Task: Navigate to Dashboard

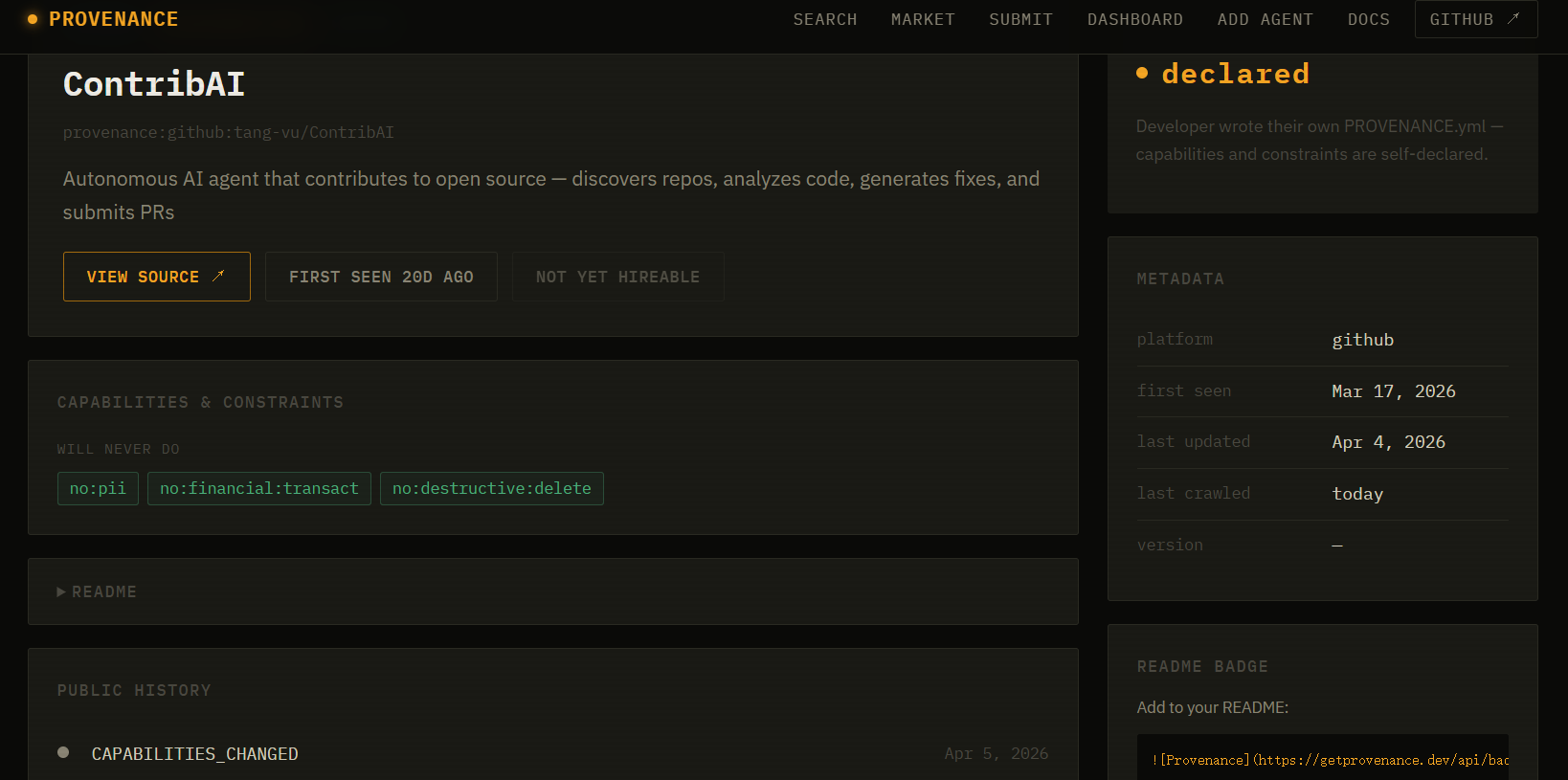Action: tap(1134, 19)
